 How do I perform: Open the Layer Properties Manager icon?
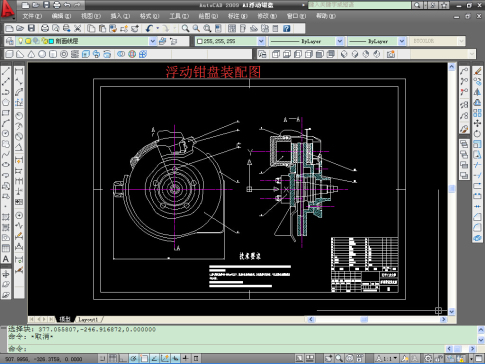click(x=10, y=41)
